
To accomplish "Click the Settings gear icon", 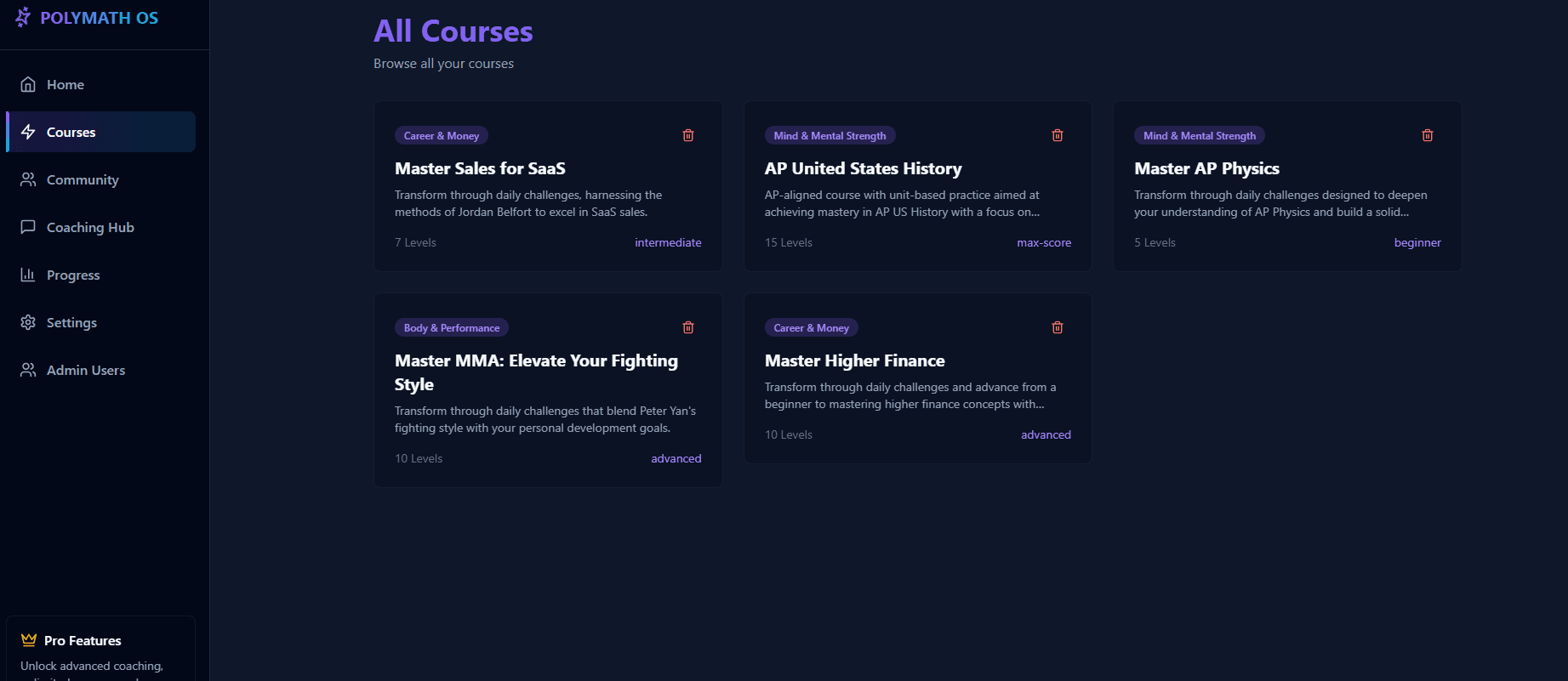I will tap(28, 322).
